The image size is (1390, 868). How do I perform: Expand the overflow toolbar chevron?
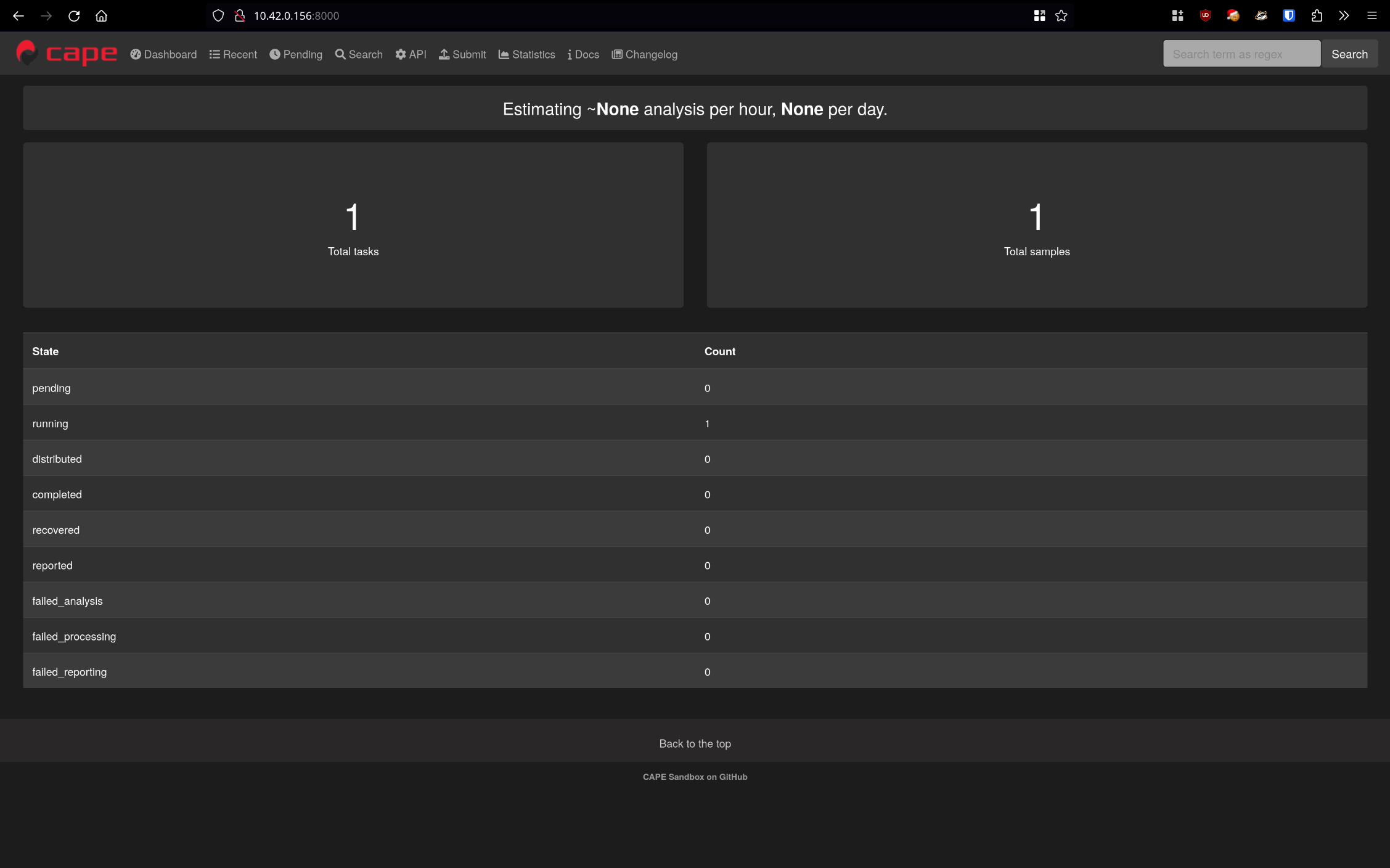point(1344,16)
